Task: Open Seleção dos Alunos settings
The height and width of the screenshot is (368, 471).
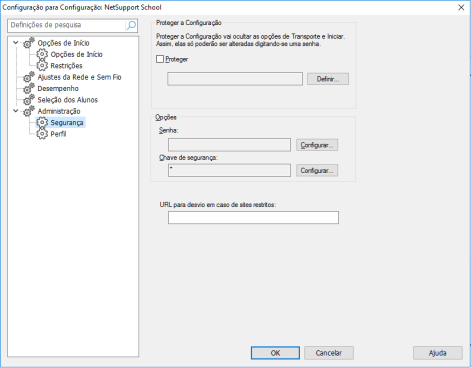Action: tap(68, 100)
